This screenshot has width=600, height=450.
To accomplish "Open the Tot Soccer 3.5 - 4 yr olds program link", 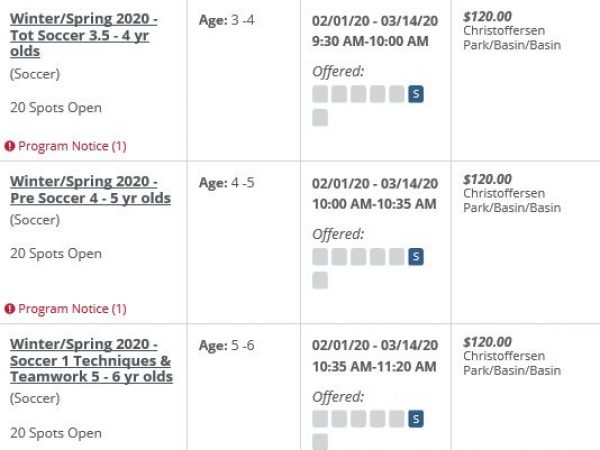I will pos(83,35).
